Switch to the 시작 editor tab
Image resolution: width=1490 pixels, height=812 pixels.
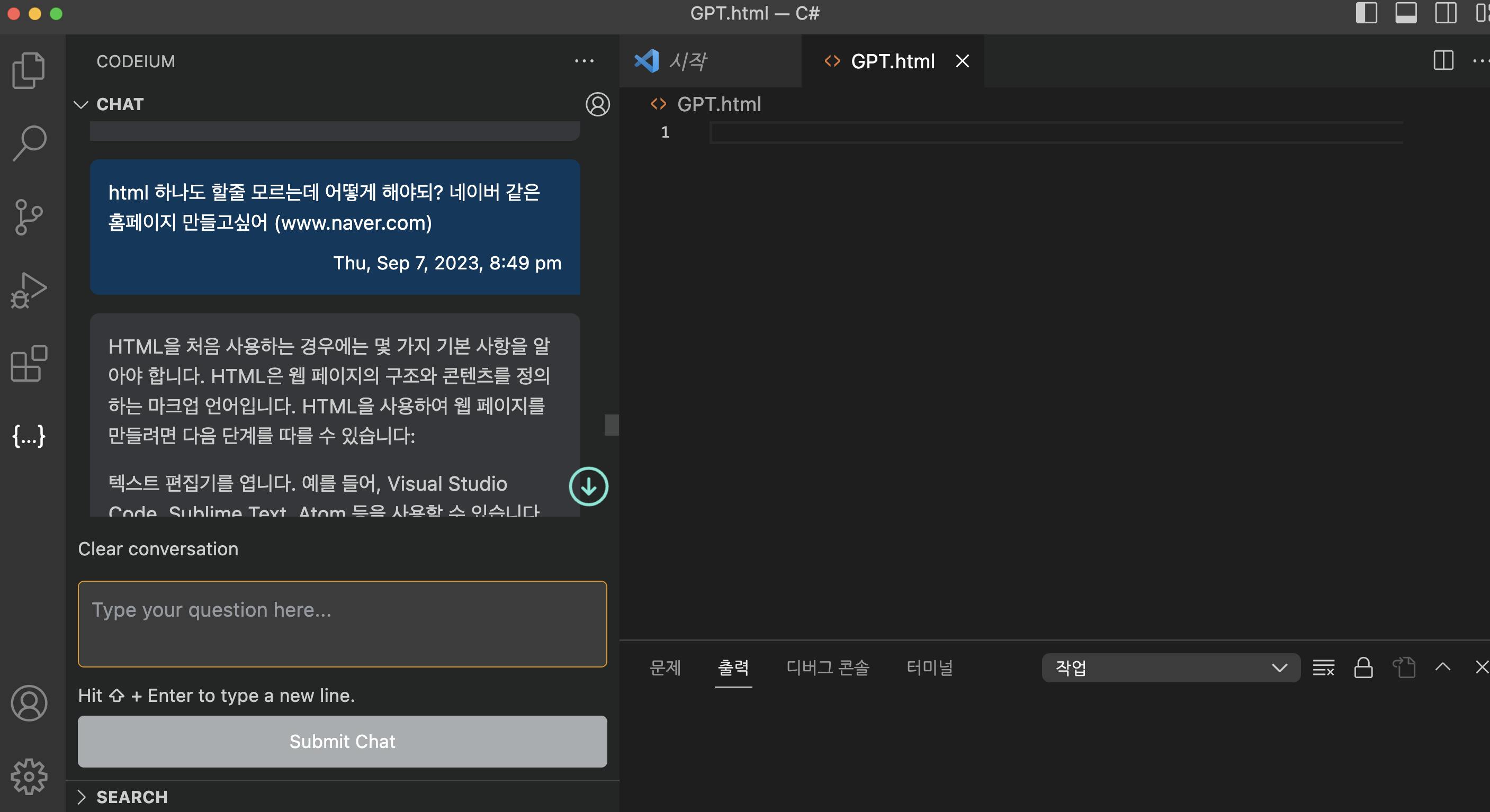click(688, 61)
